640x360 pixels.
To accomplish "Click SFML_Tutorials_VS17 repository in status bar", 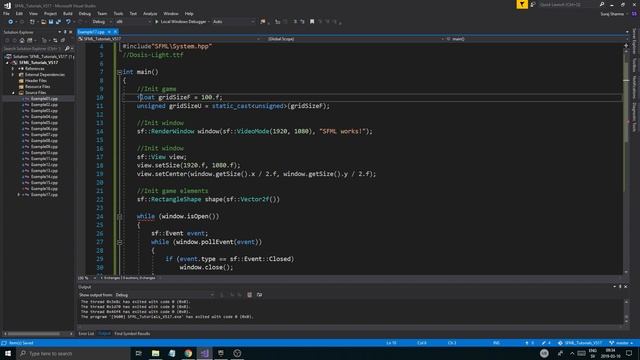I will [x=580, y=343].
